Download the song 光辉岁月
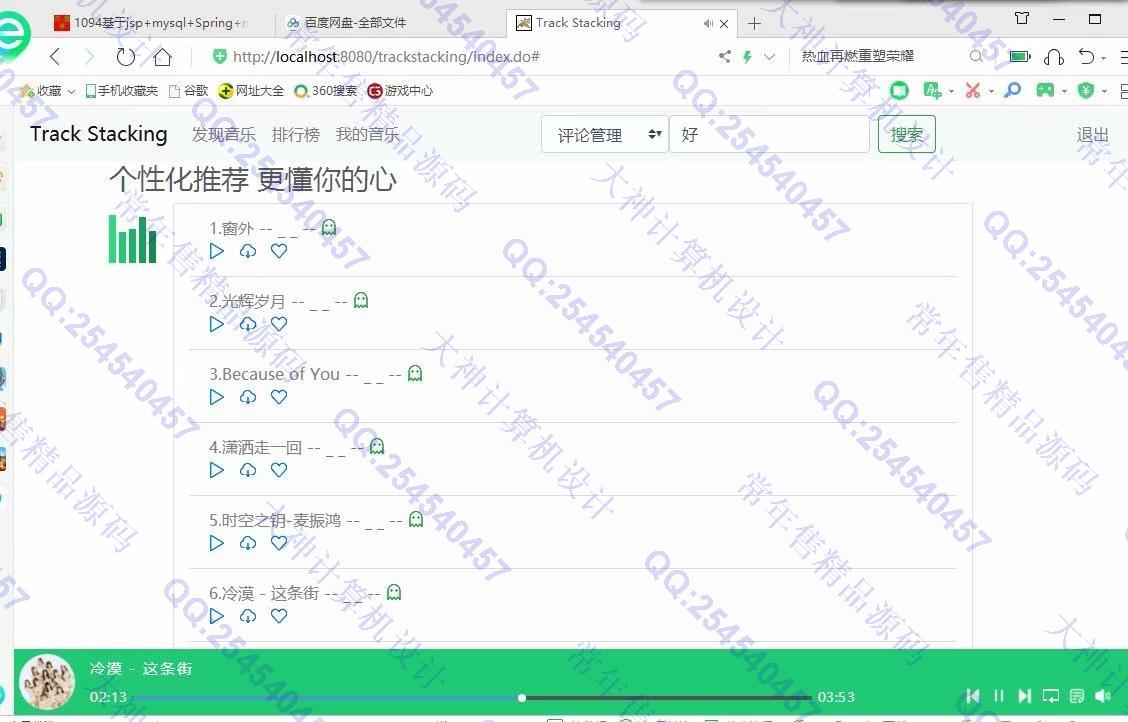The height and width of the screenshot is (722, 1128). point(248,324)
